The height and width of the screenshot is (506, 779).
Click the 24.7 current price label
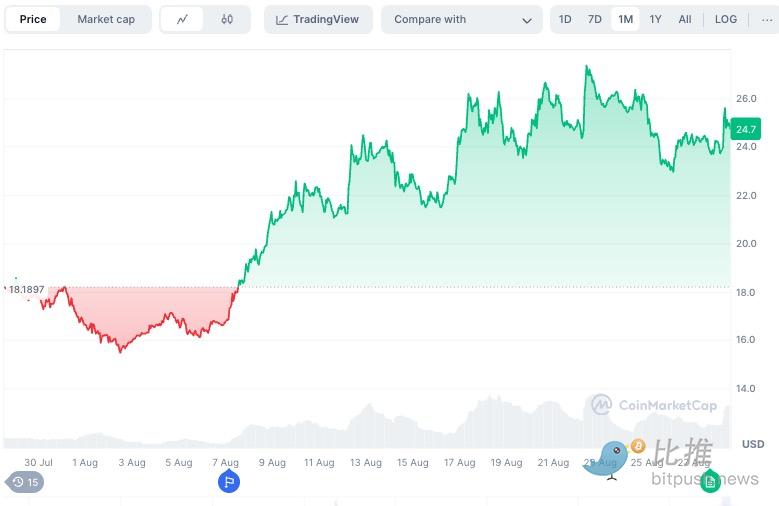pos(745,129)
